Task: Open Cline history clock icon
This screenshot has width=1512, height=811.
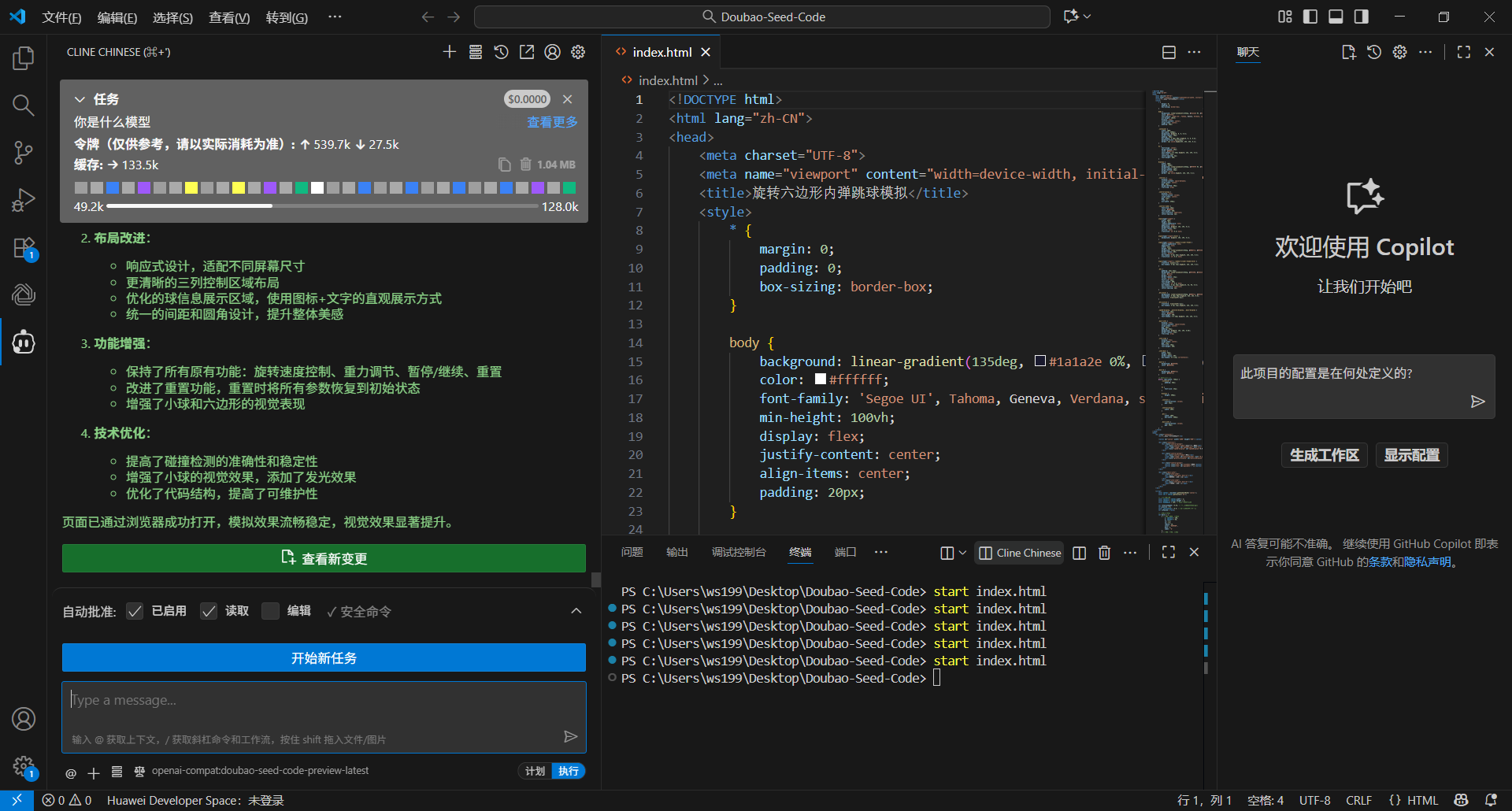Action: (501, 52)
